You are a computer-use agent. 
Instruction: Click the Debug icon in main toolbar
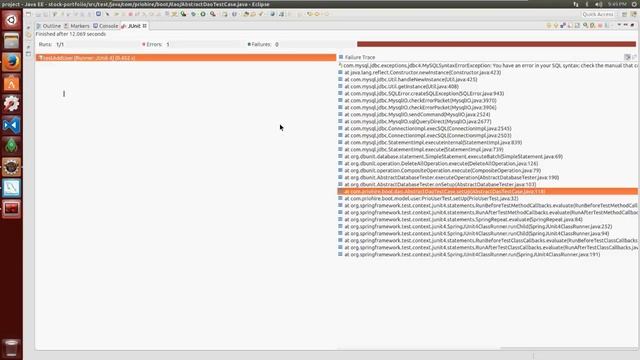point(193,14)
